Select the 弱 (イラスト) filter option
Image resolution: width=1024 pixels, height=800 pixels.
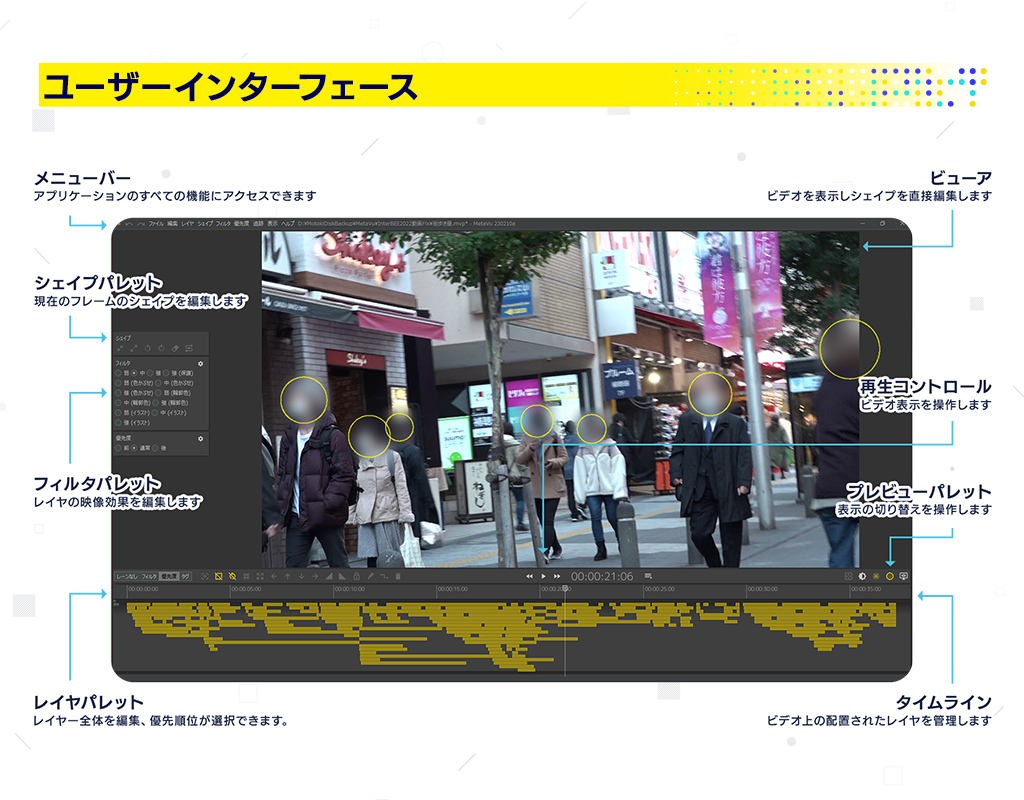pos(133,413)
